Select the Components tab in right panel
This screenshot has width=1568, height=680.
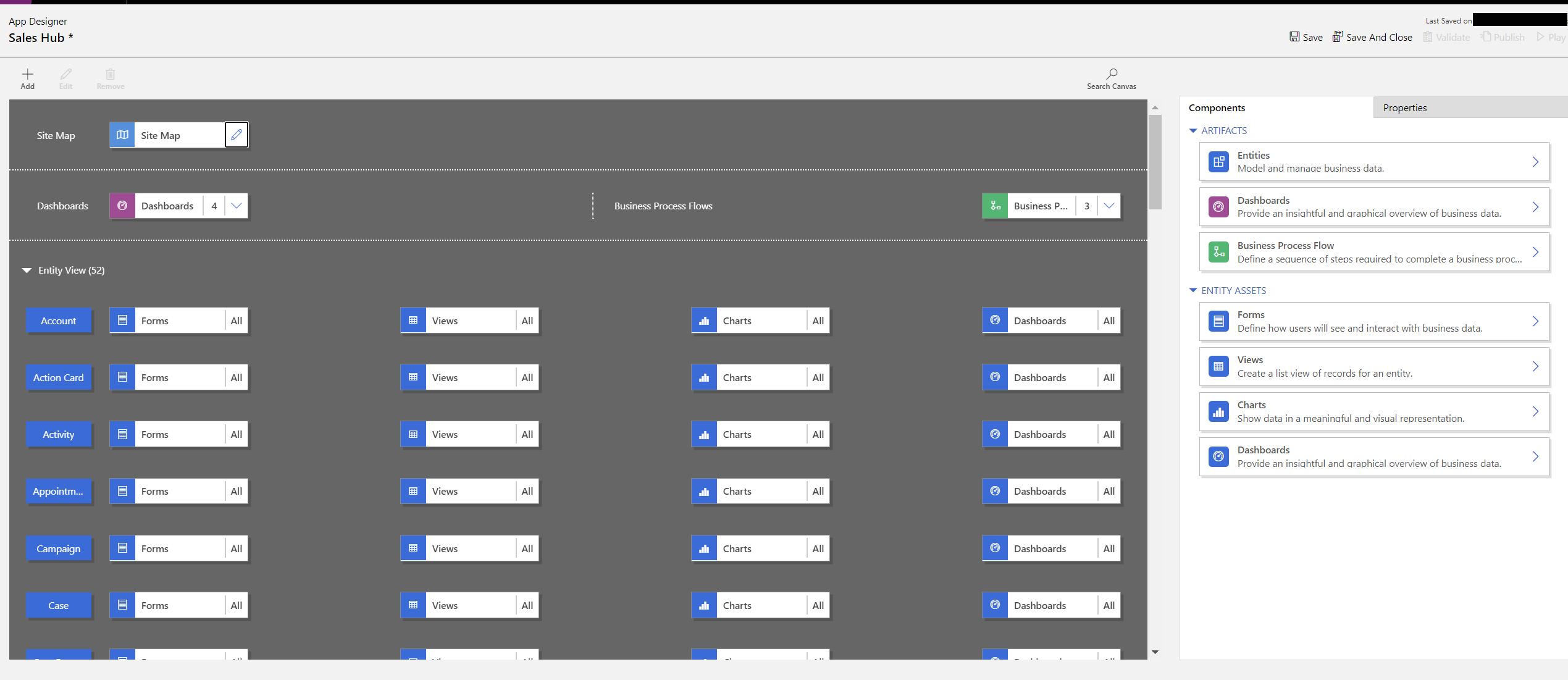click(x=1216, y=107)
